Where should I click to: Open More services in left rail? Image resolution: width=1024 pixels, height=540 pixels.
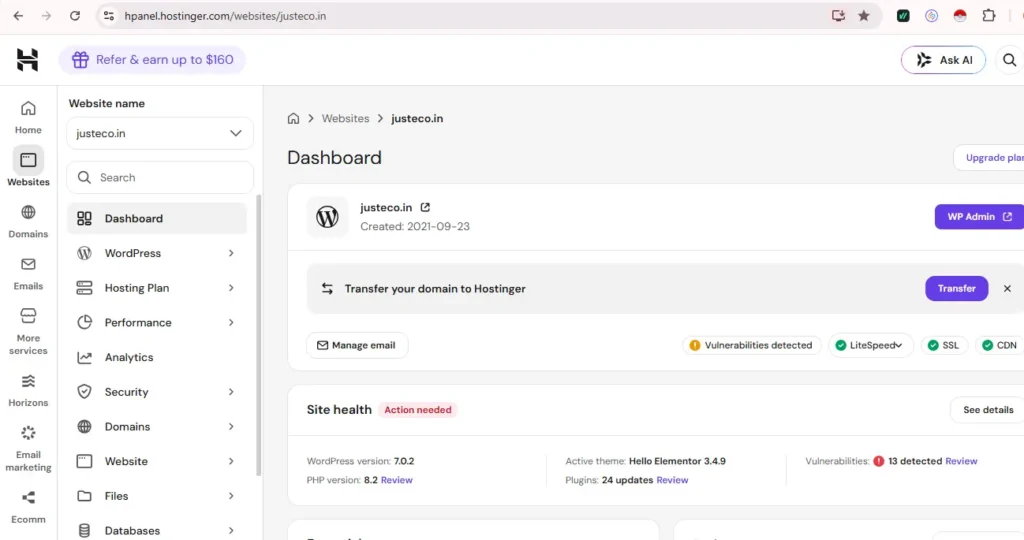[x=28, y=332]
